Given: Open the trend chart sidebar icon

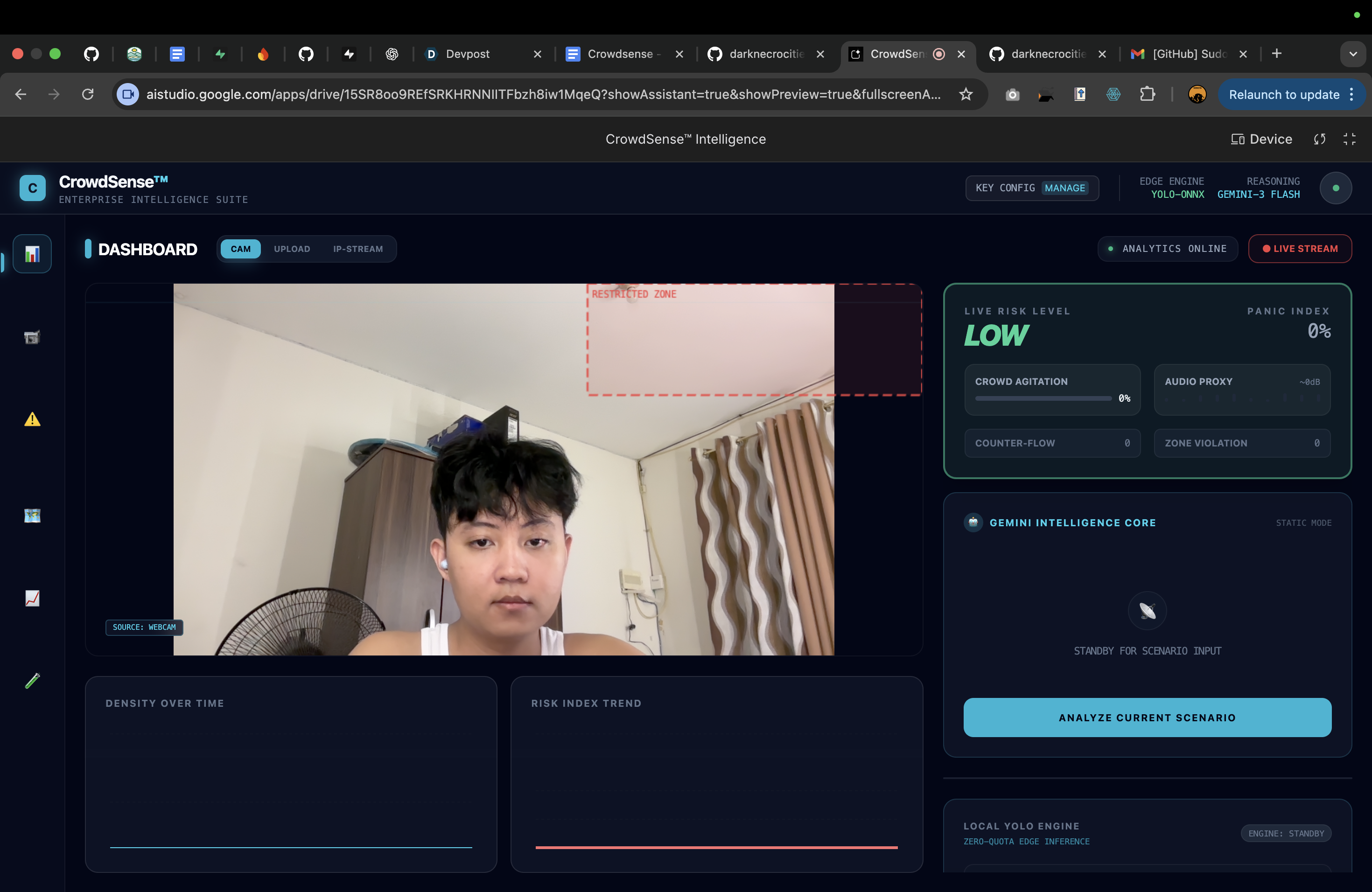Looking at the screenshot, I should pos(32,598).
